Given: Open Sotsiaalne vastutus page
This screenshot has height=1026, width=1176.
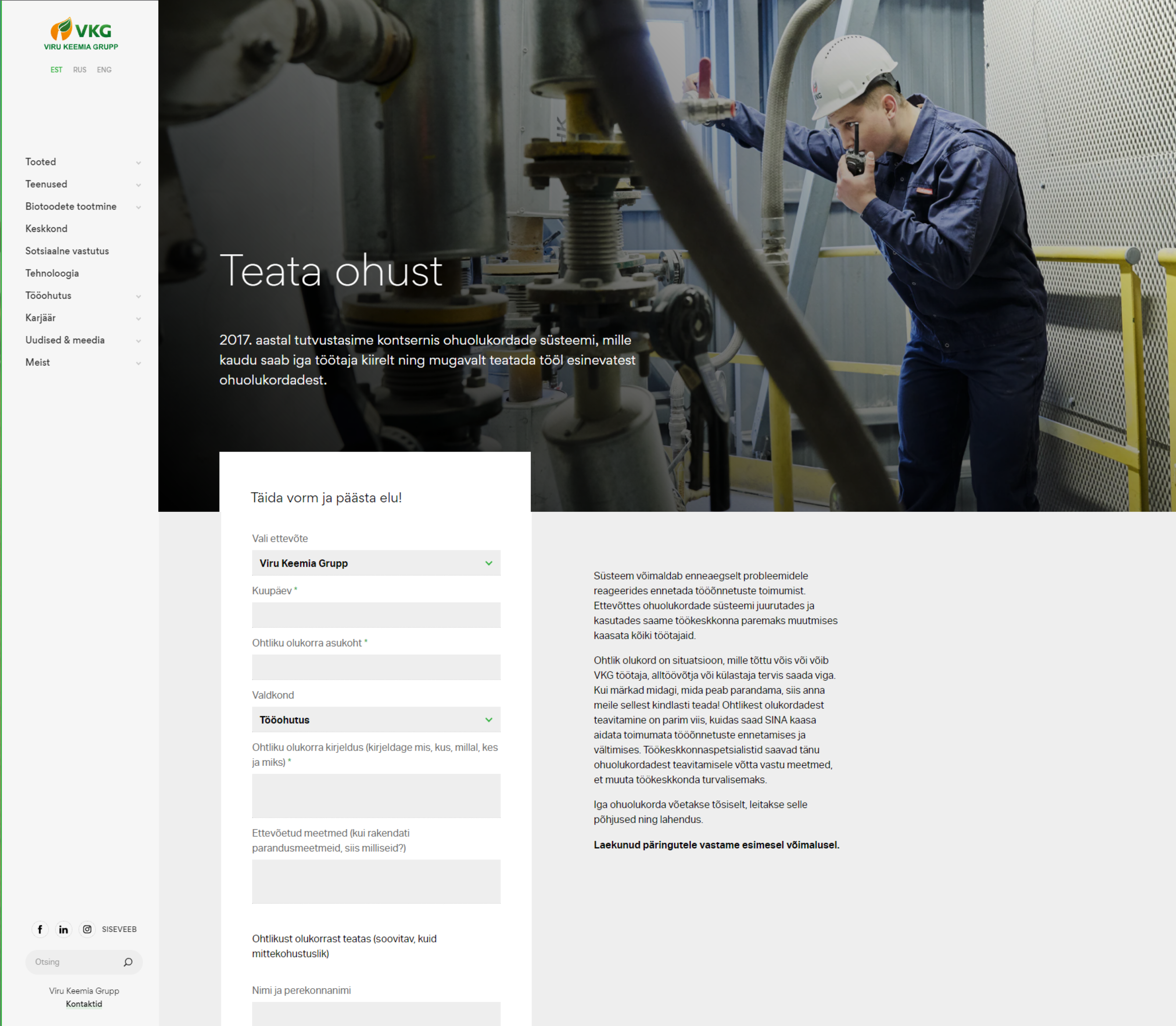Looking at the screenshot, I should pos(67,251).
